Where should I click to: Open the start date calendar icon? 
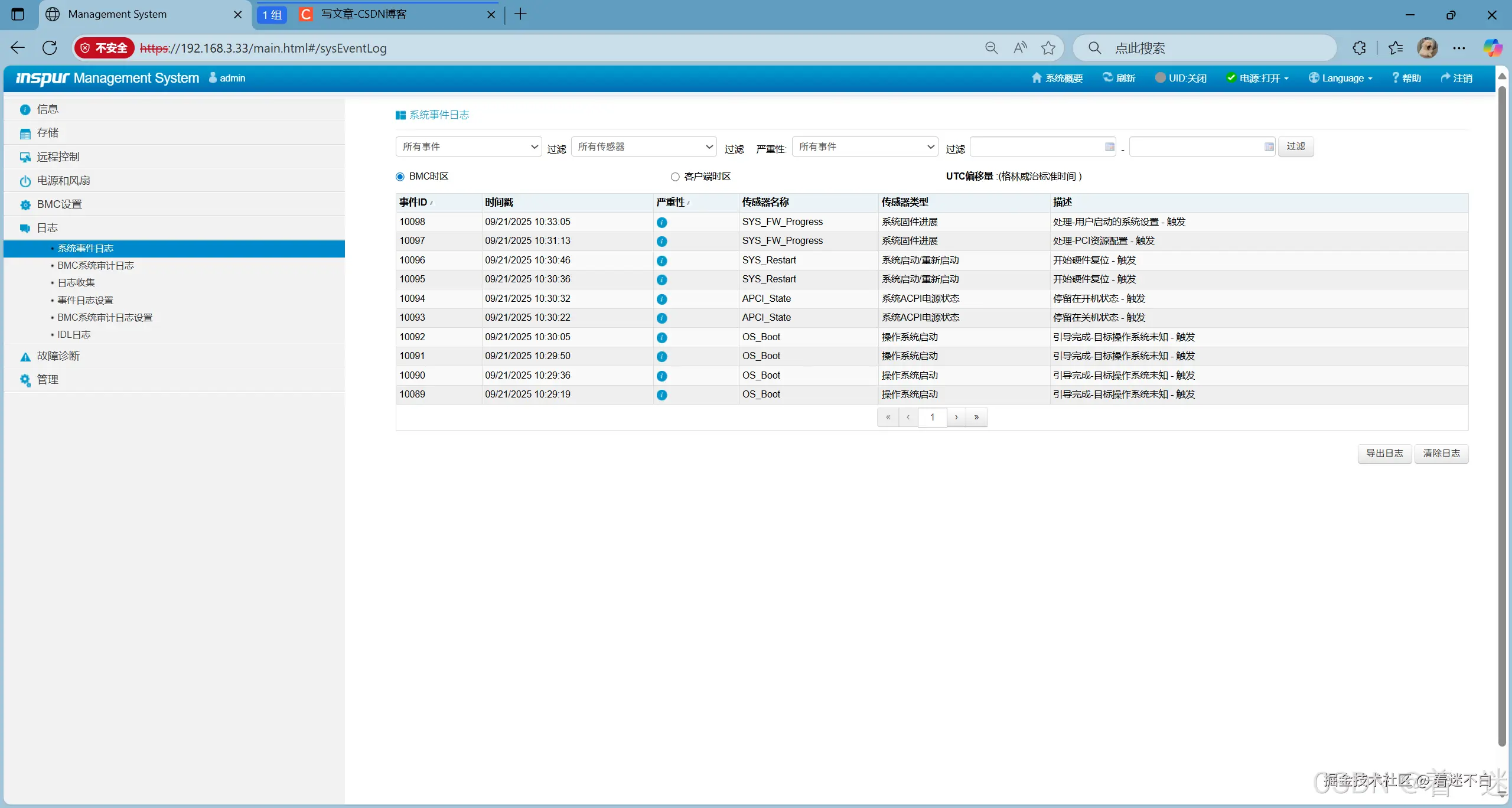1109,146
